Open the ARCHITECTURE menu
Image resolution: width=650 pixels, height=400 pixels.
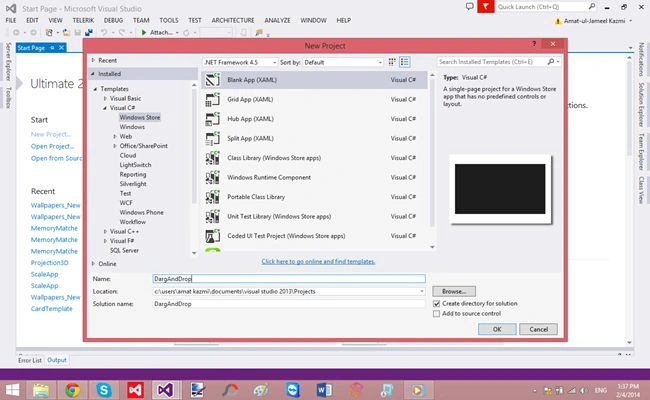pos(233,20)
